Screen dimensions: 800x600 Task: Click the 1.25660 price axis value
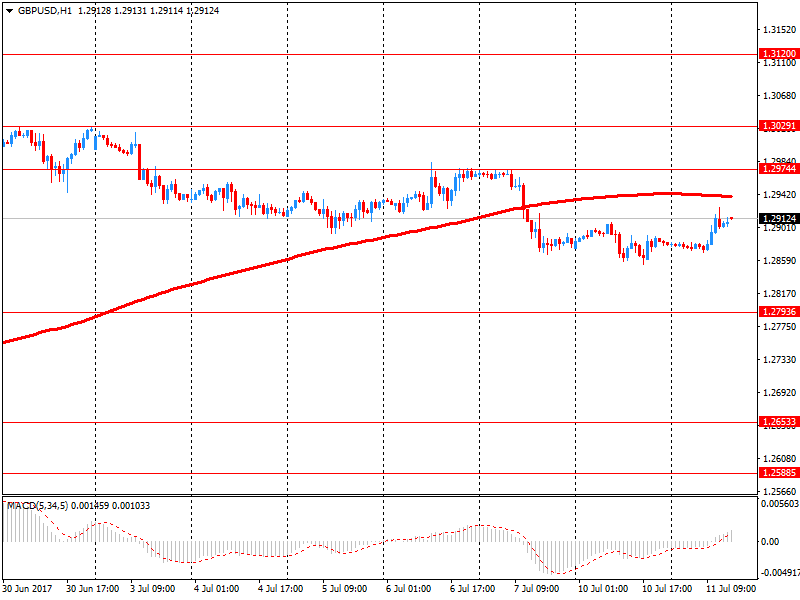[x=779, y=492]
